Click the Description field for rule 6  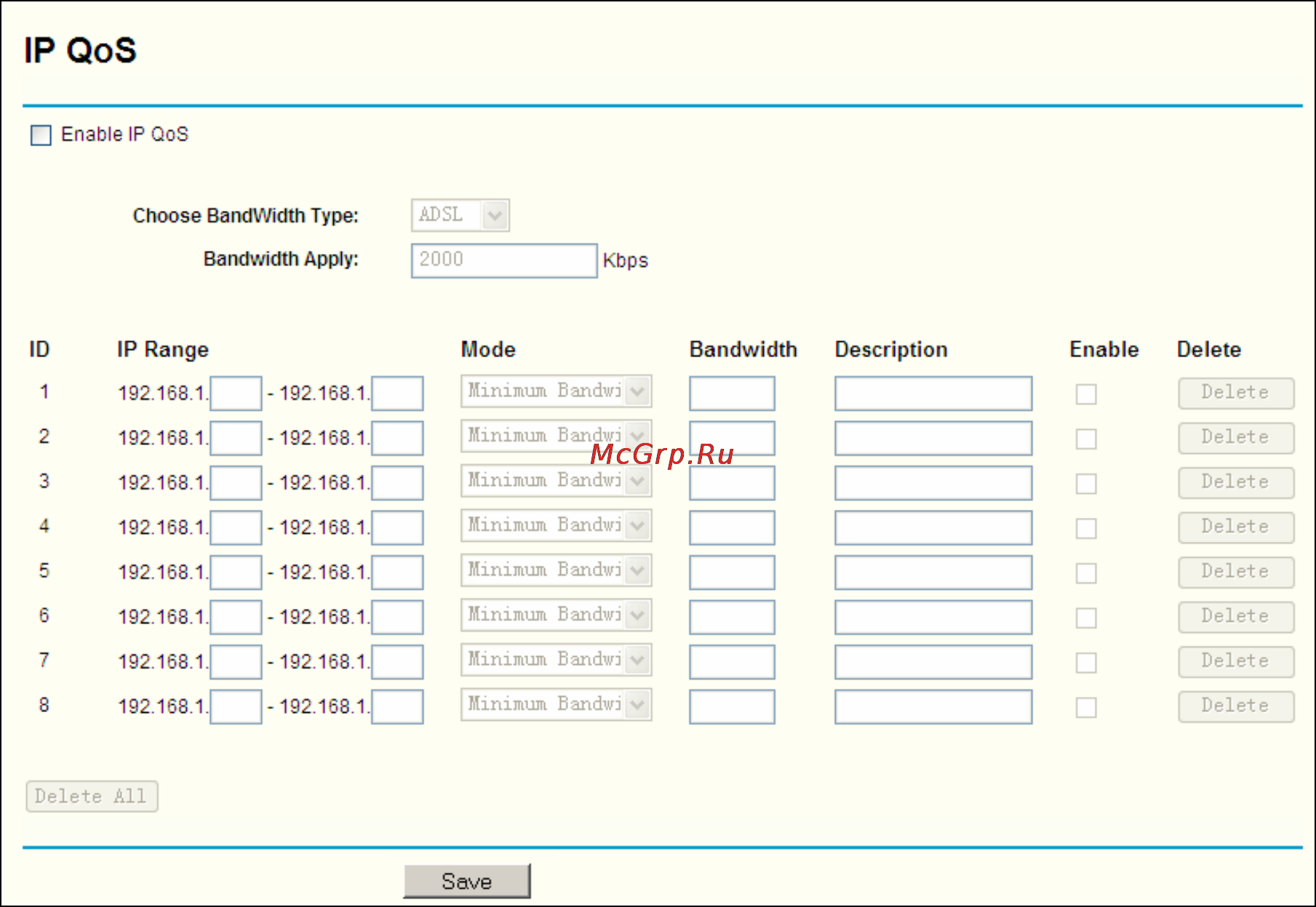click(x=933, y=618)
